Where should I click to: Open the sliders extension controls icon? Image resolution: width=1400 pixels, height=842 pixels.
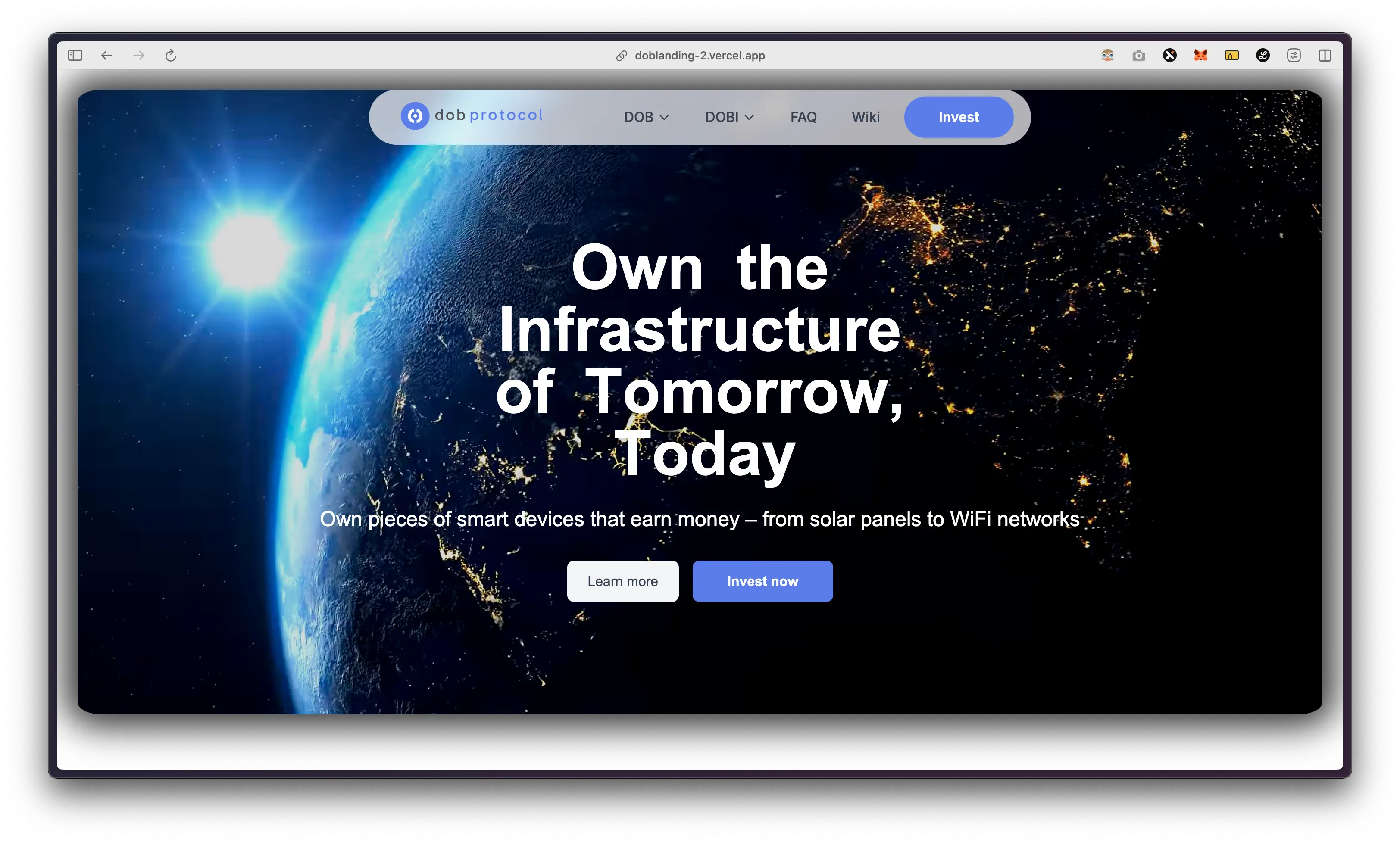pos(1294,55)
